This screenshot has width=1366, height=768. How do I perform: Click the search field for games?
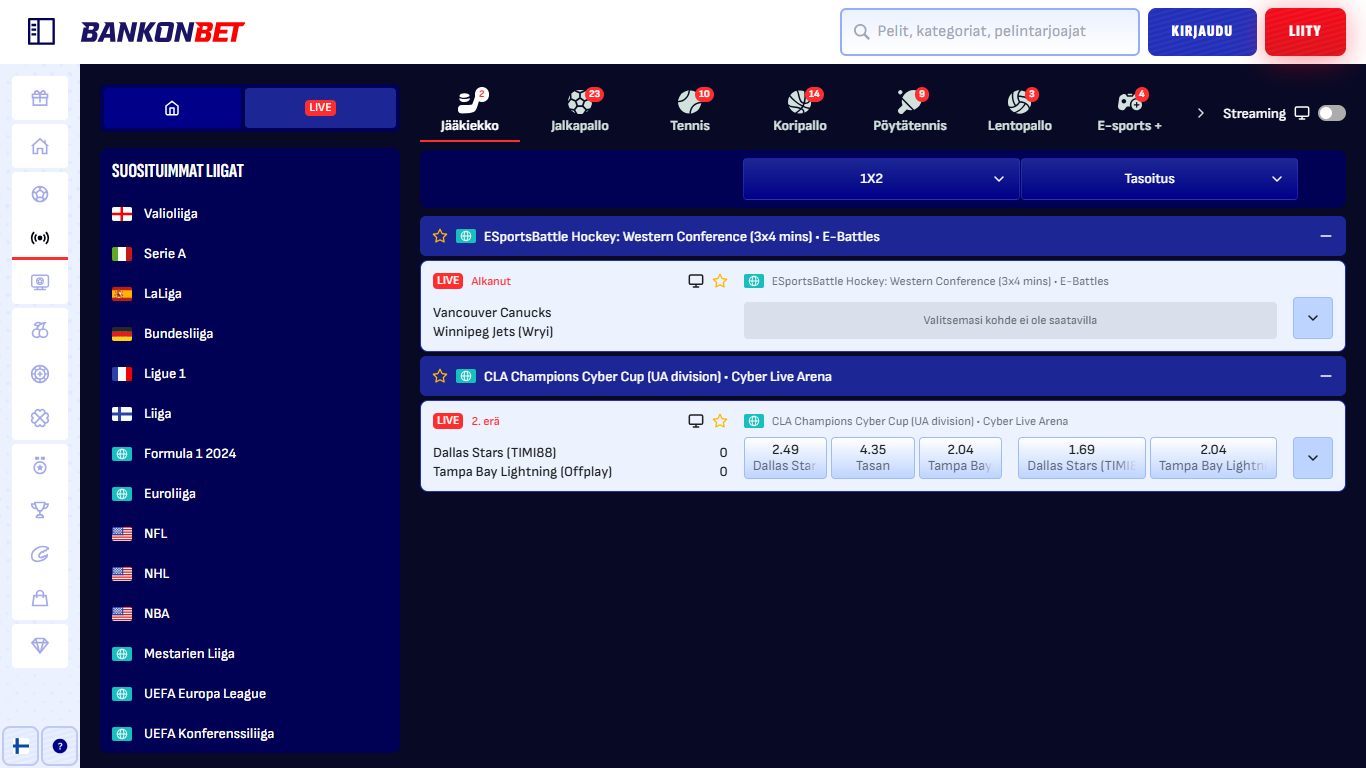click(990, 32)
